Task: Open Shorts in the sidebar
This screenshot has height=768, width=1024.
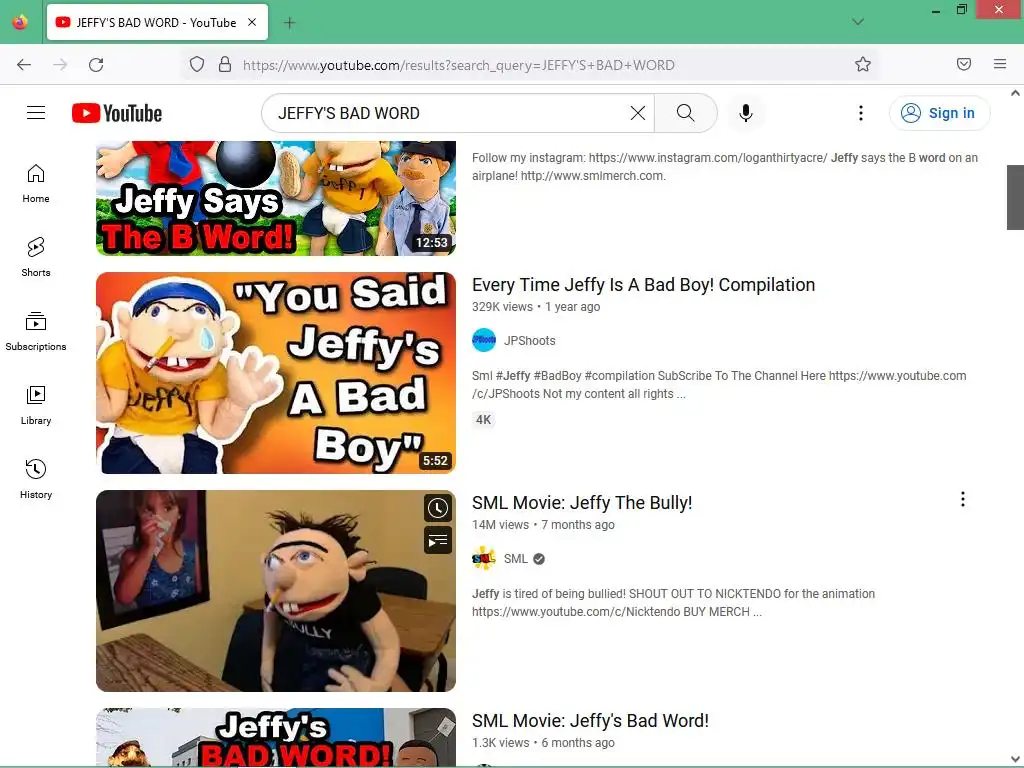Action: click(36, 257)
